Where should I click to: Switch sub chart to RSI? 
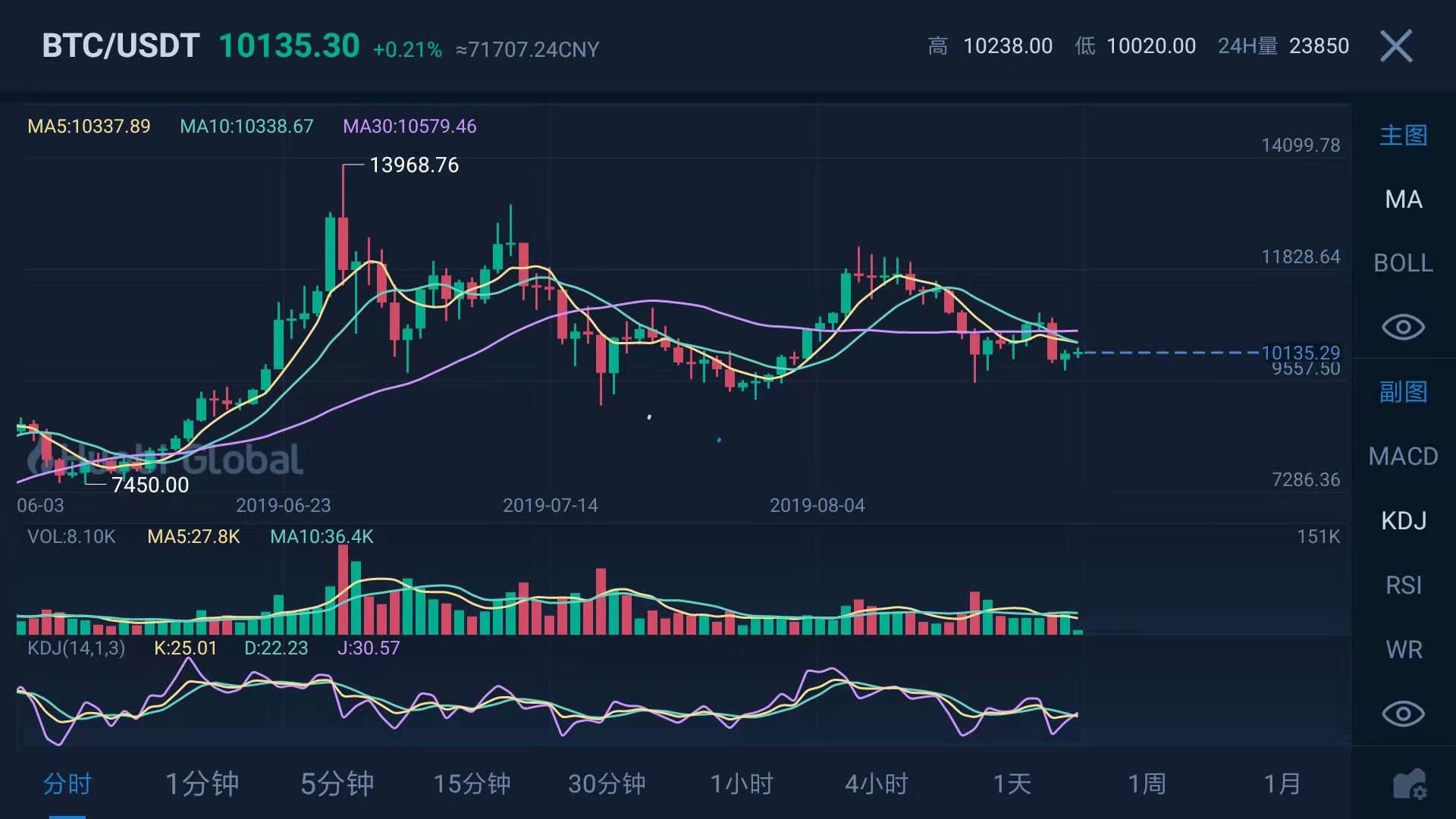coord(1403,585)
